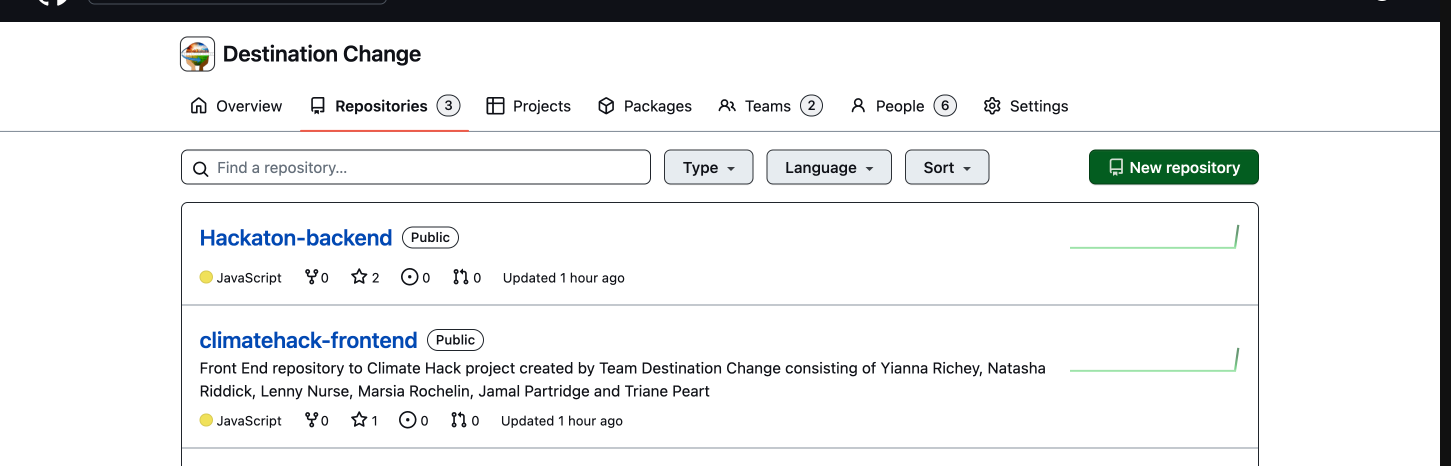1451x466 pixels.
Task: Expand the Type filter dropdown
Action: point(708,167)
